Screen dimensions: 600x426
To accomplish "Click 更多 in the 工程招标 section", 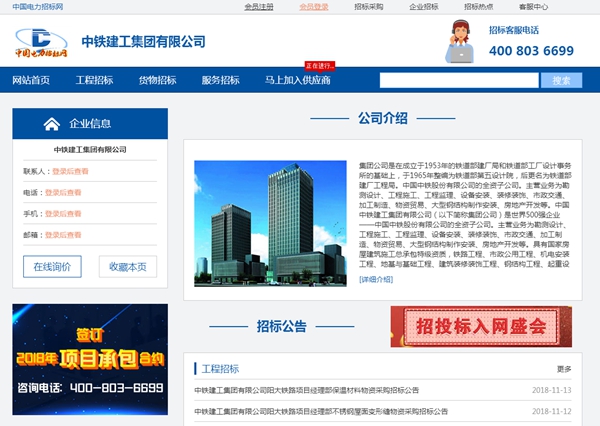I will (564, 369).
